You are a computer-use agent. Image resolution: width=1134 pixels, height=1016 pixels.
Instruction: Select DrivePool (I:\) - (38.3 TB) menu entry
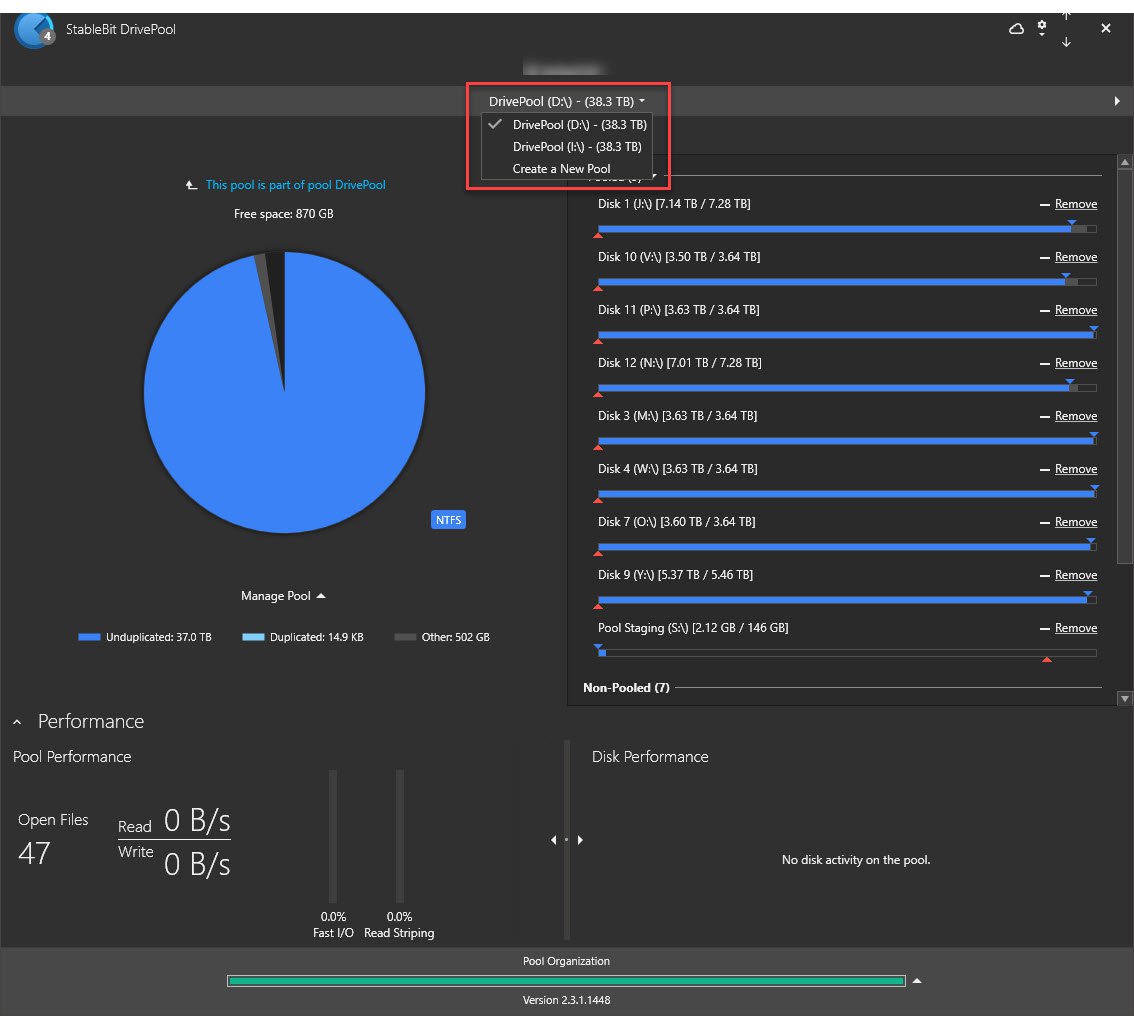click(568, 147)
